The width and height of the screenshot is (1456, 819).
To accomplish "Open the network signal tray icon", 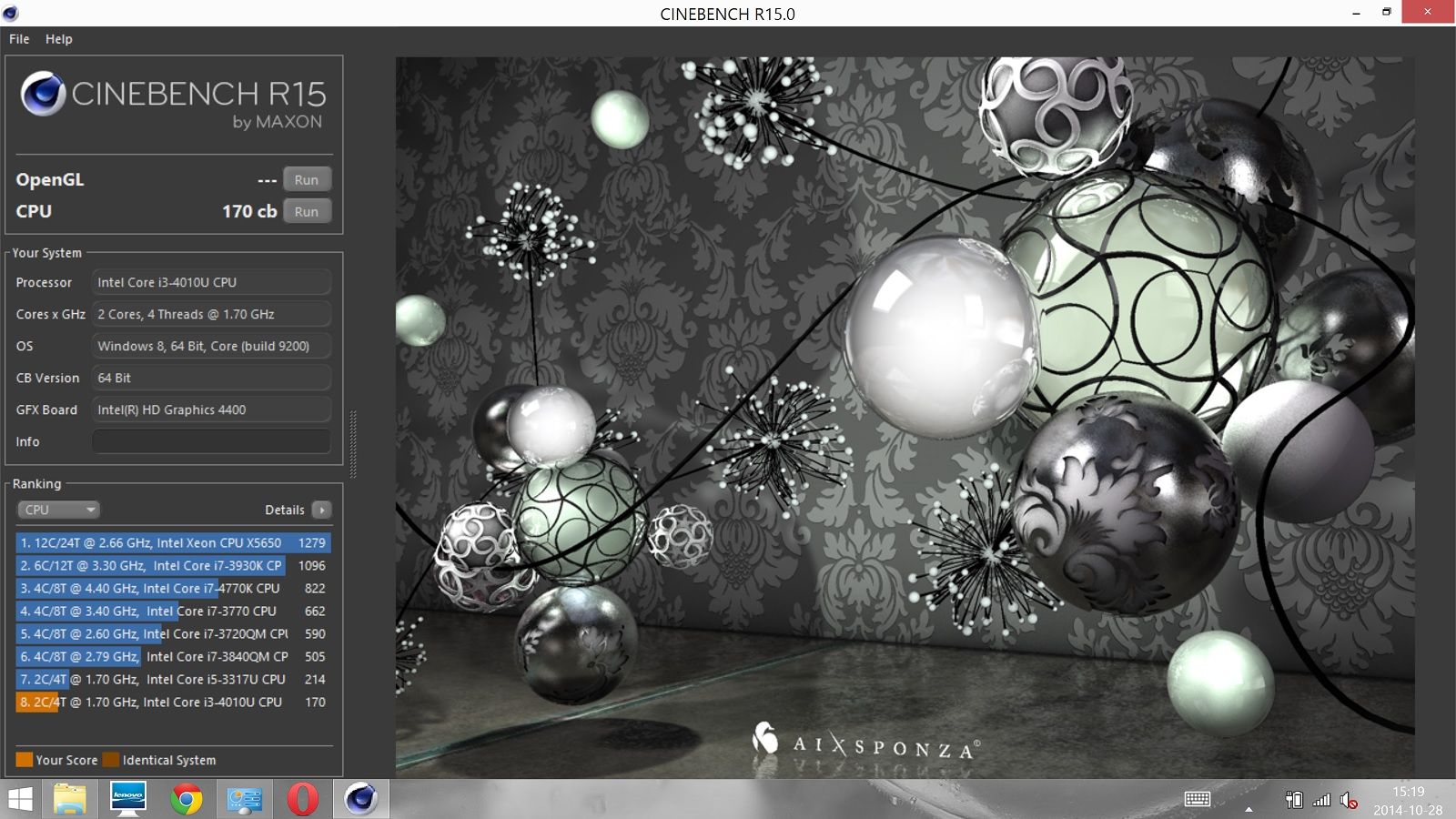I will [x=1321, y=800].
